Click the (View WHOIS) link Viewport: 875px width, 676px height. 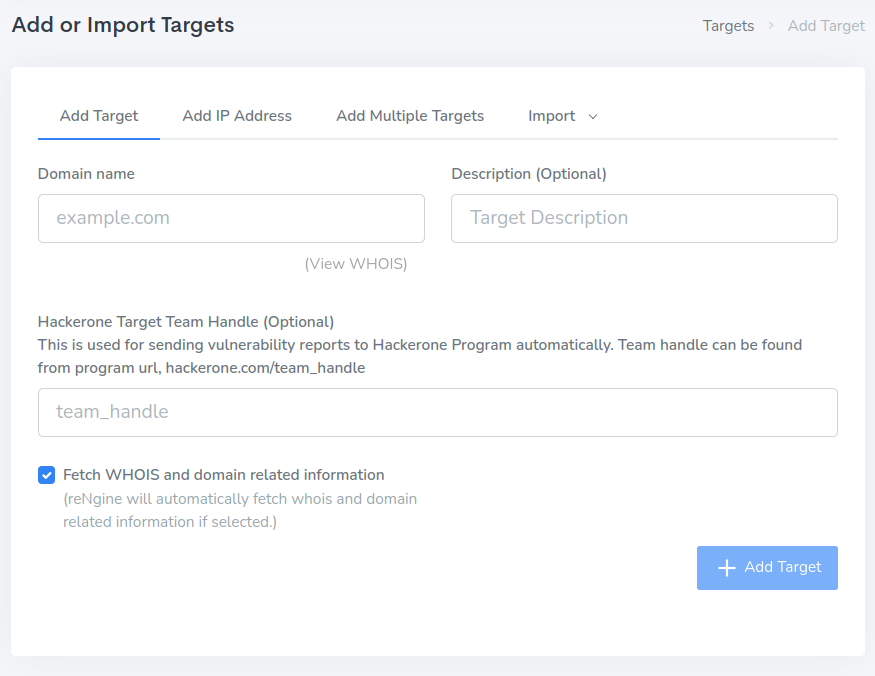[356, 264]
